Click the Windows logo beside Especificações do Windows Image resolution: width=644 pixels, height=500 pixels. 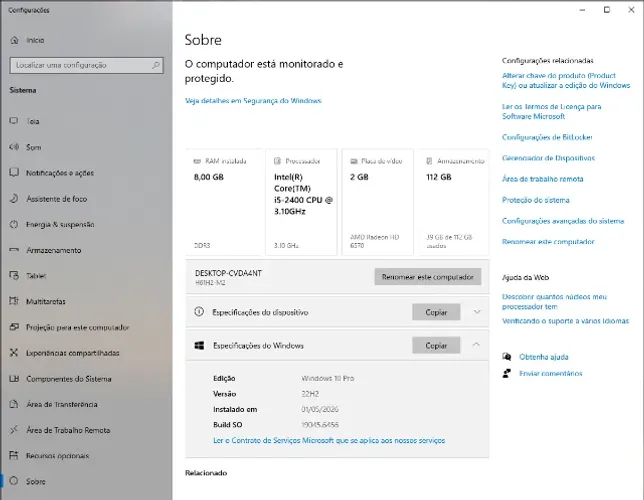pos(199,346)
